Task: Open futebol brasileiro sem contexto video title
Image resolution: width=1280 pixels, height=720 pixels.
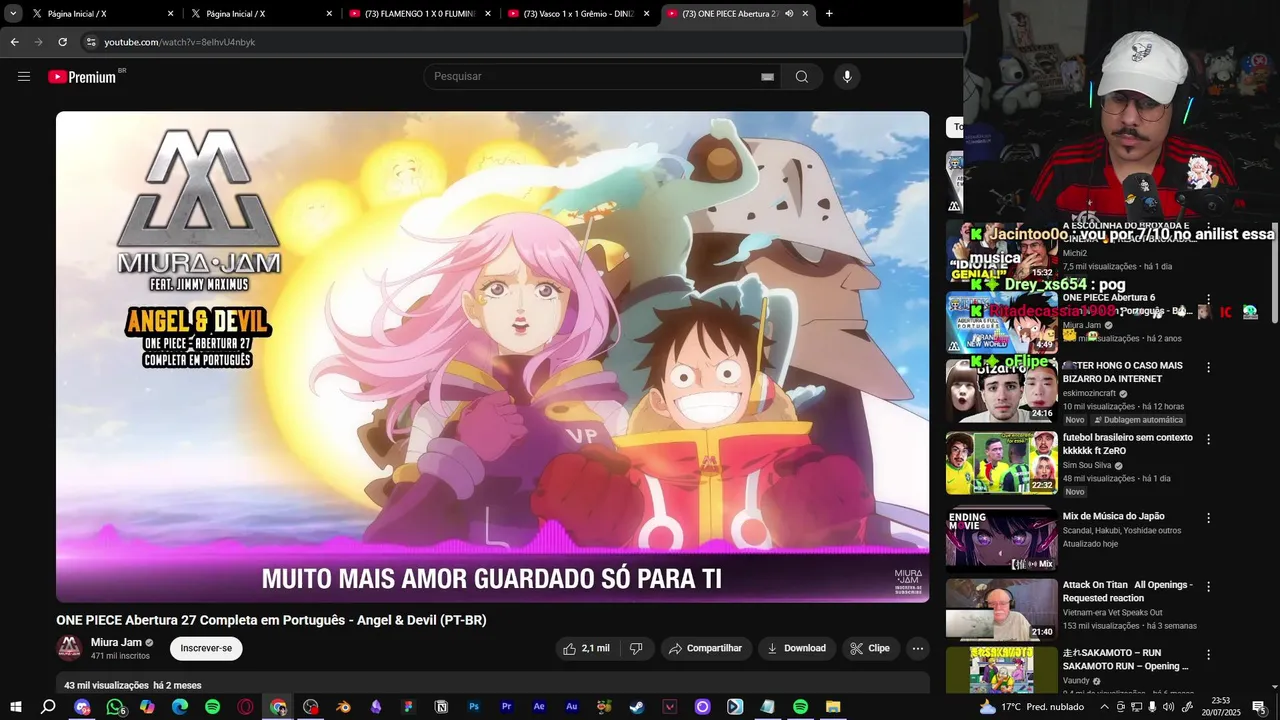Action: 1127,444
